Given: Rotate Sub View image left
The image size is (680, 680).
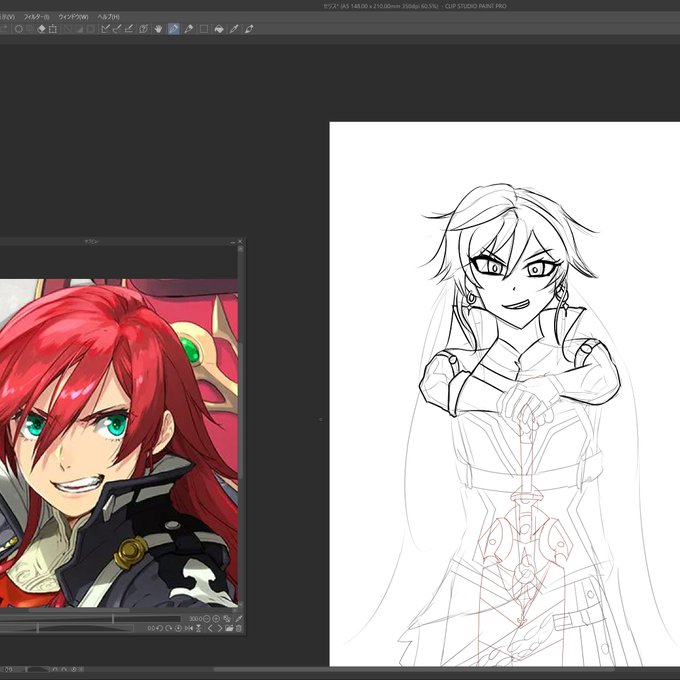Looking at the screenshot, I should pyautogui.click(x=160, y=628).
